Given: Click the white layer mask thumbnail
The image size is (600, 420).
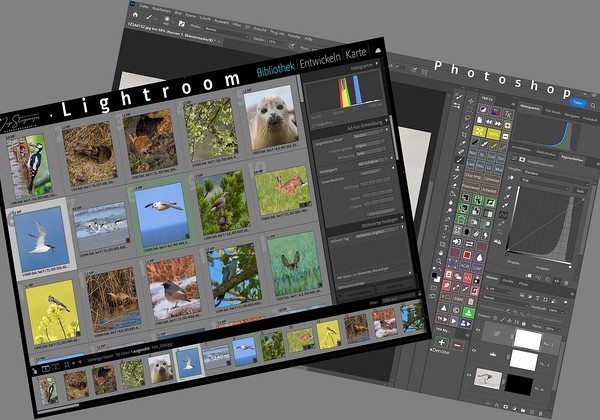Looking at the screenshot, I should (525, 340).
